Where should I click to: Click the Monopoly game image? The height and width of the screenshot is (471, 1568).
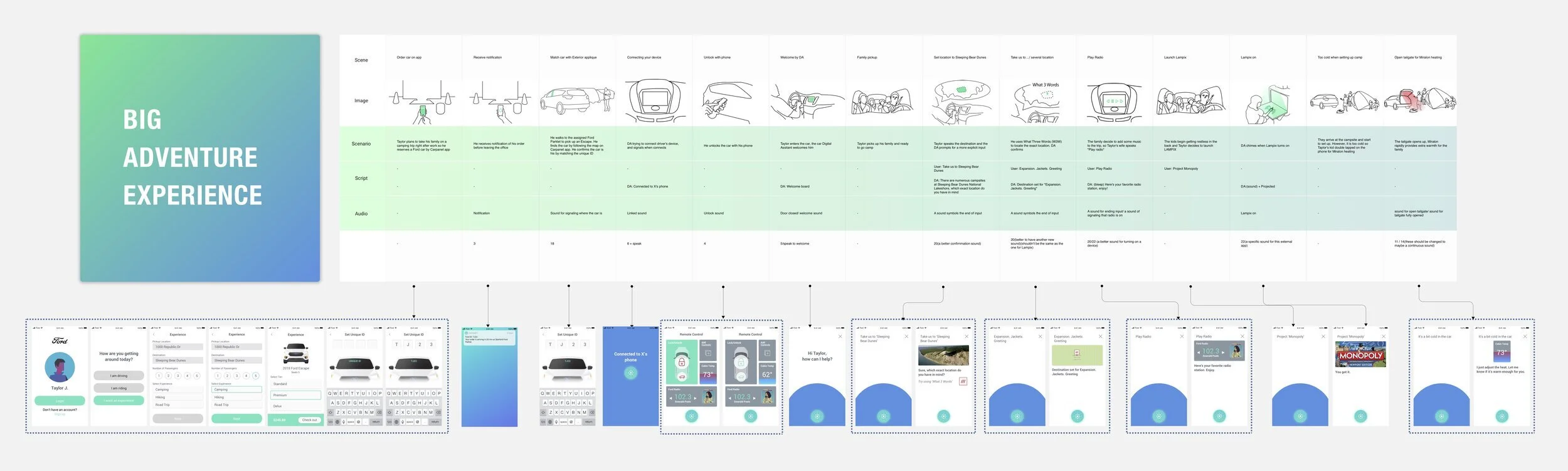tap(1360, 355)
